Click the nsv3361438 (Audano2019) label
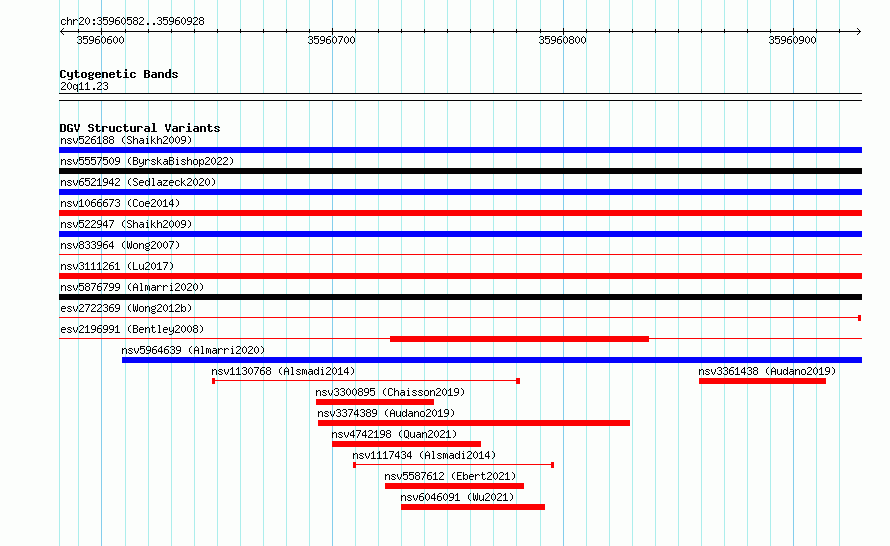890x546 pixels. [767, 371]
